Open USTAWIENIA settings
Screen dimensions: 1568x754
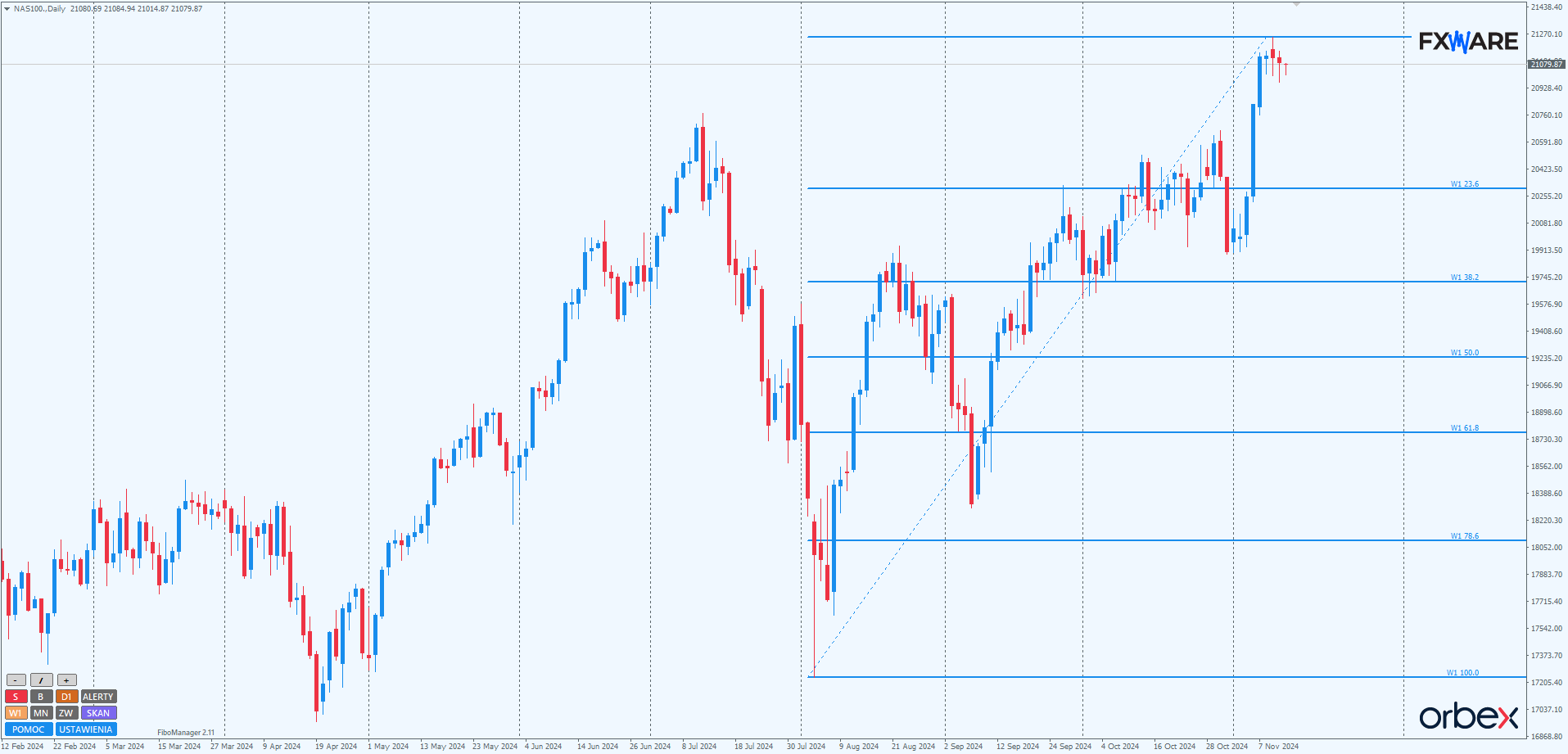86,729
